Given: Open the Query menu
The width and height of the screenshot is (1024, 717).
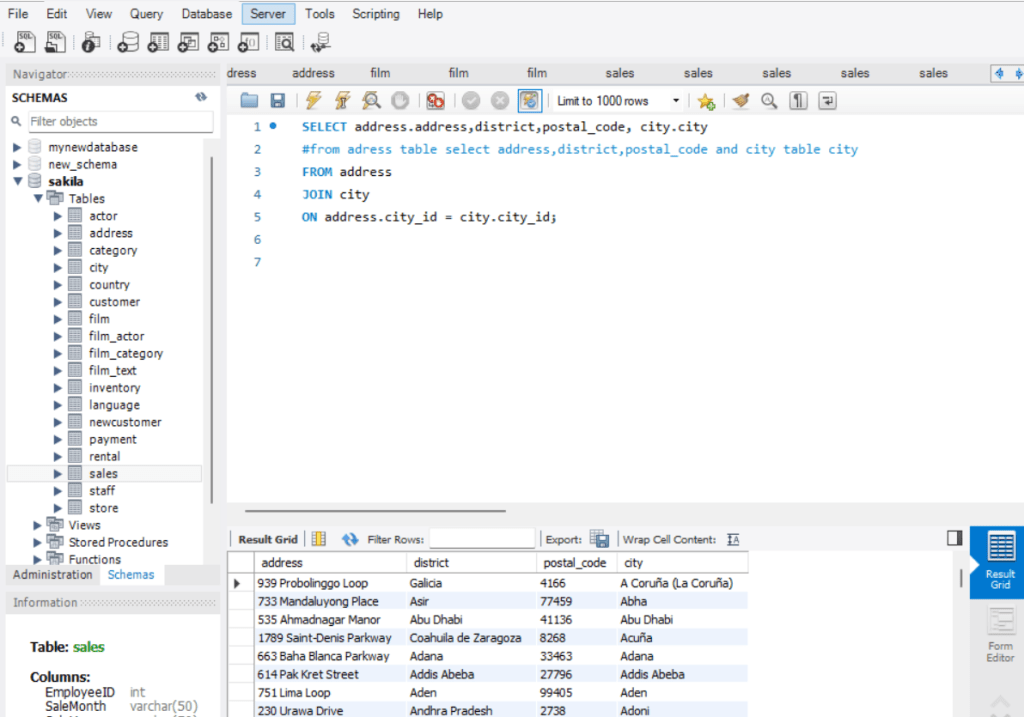Looking at the screenshot, I should point(147,14).
